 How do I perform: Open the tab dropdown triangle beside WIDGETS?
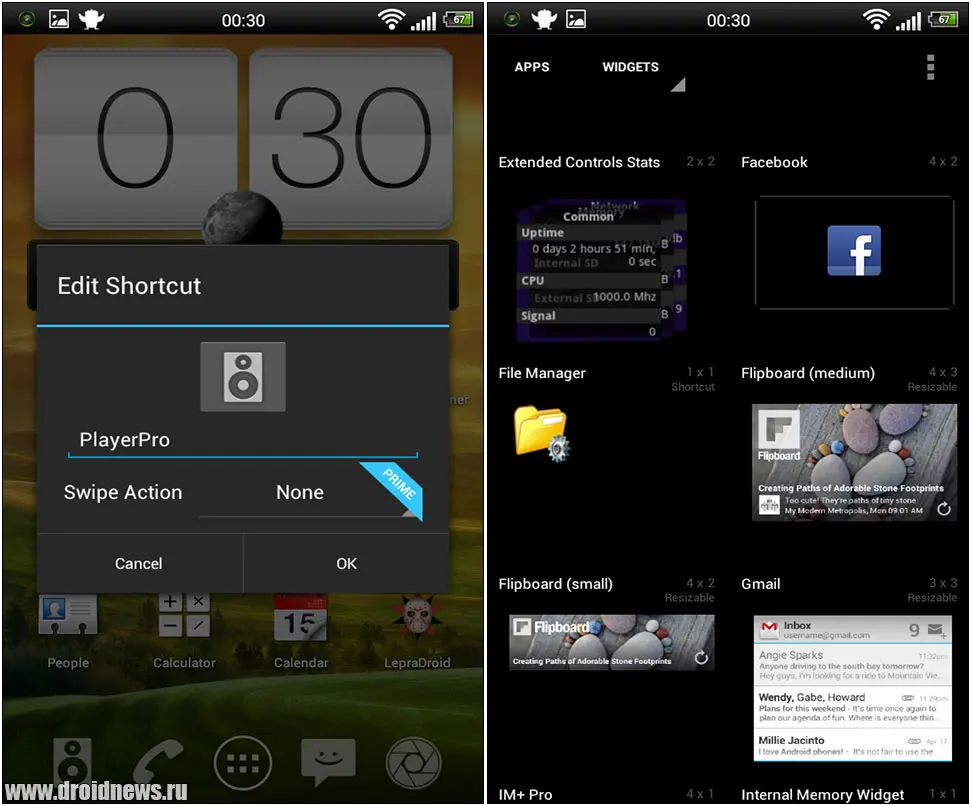678,84
